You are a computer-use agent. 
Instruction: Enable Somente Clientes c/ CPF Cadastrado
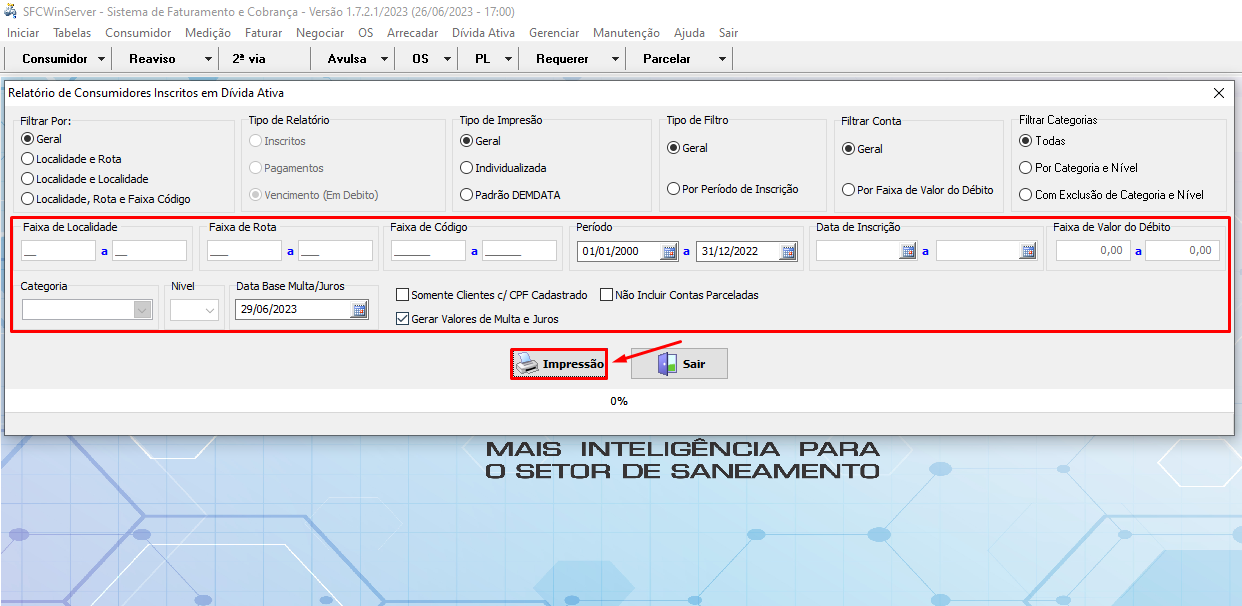[403, 296]
